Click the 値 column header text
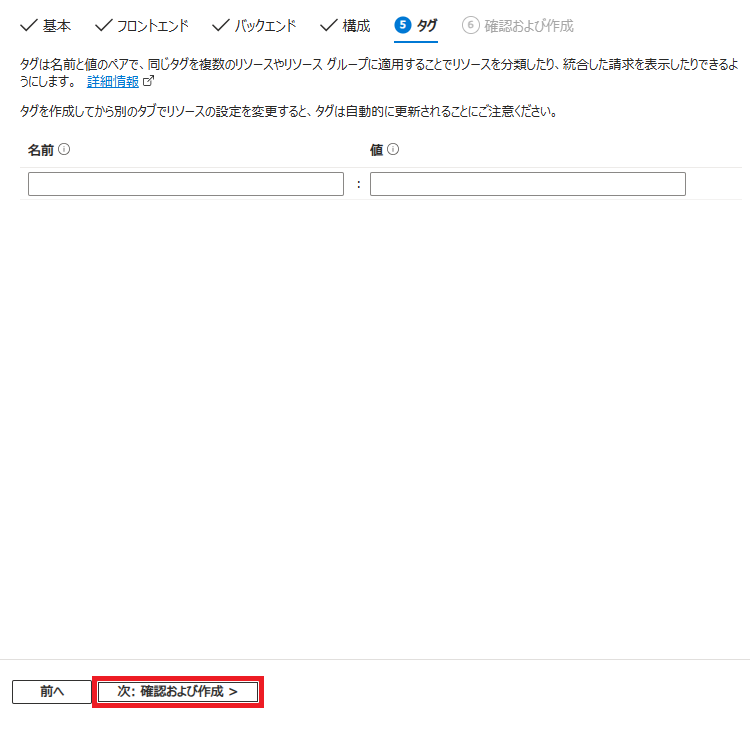The image size is (750, 732). [x=376, y=150]
